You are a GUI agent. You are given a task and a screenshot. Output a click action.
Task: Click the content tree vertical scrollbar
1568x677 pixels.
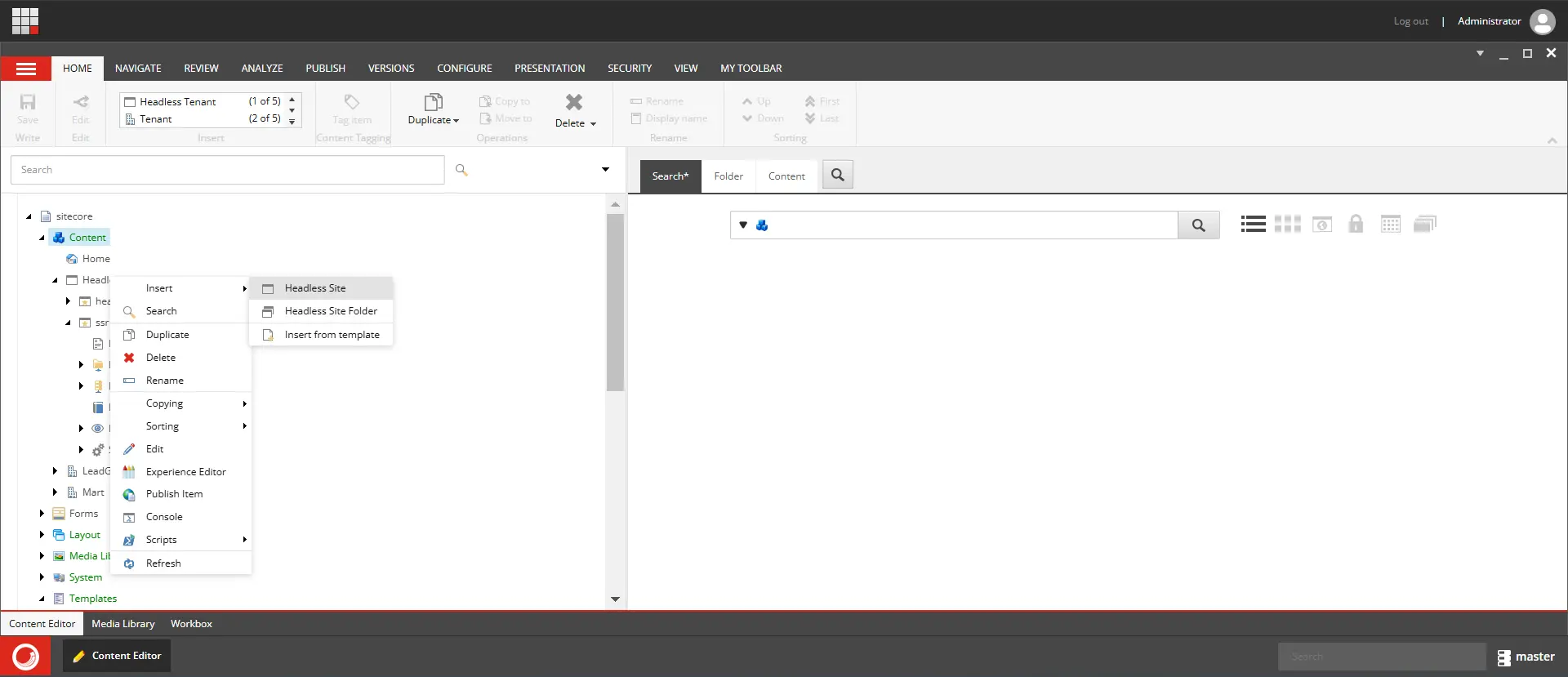point(615,302)
